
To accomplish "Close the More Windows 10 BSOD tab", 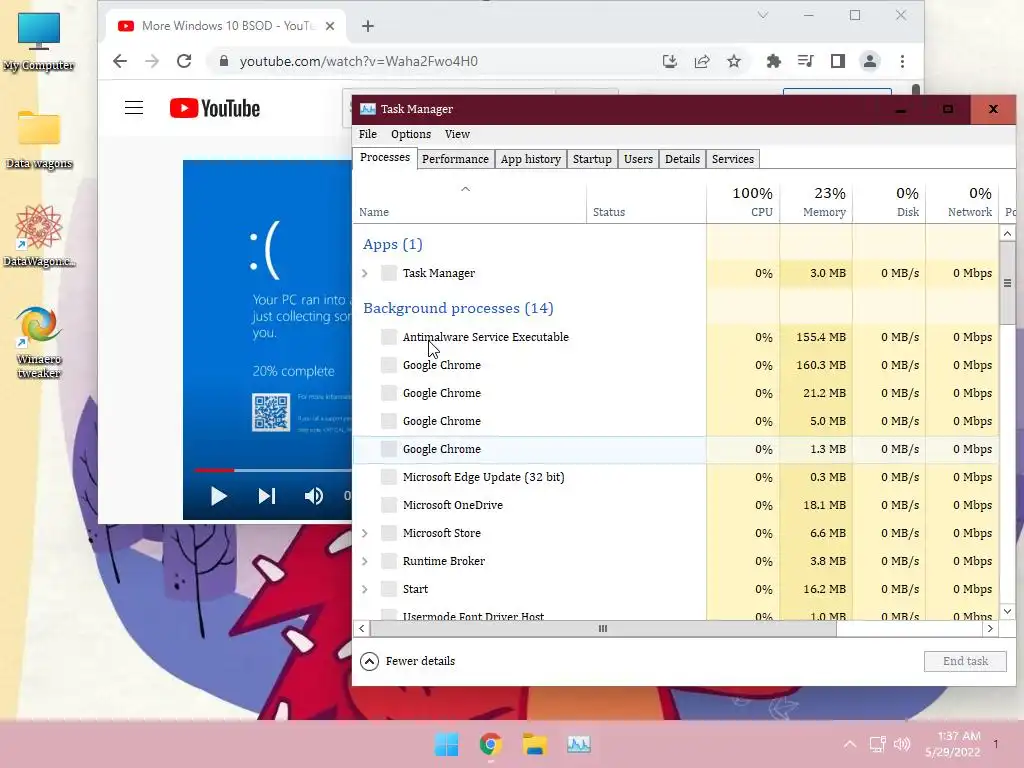I will 330,26.
